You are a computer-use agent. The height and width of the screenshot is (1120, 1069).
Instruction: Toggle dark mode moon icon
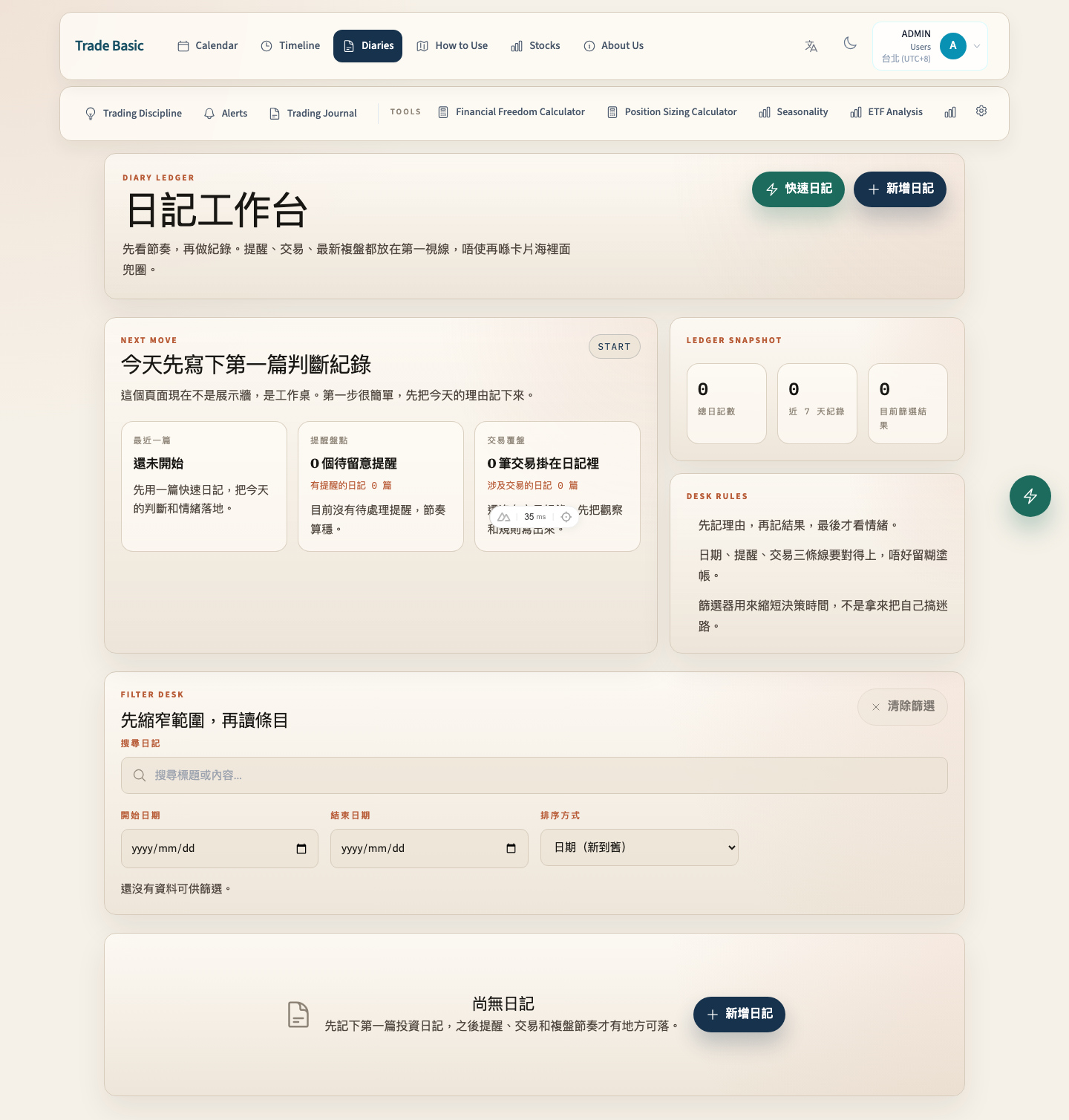[850, 44]
